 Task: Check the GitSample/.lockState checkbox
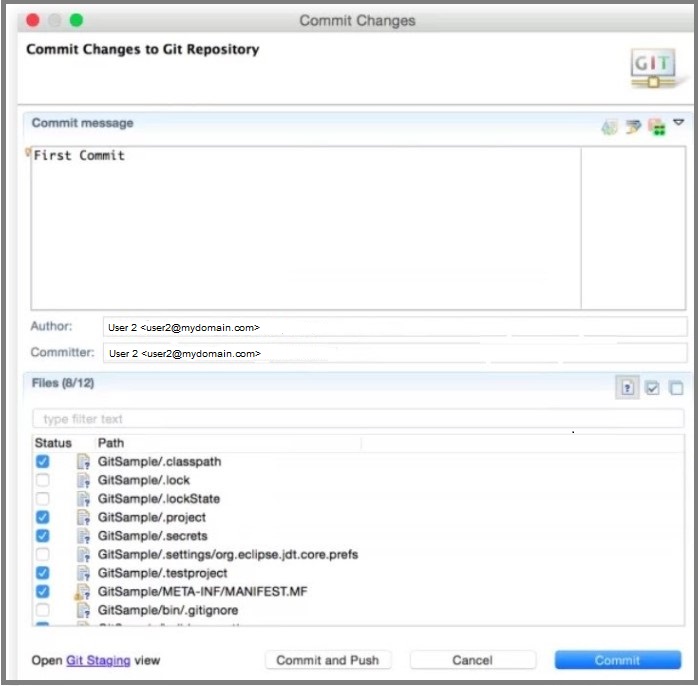[43, 499]
